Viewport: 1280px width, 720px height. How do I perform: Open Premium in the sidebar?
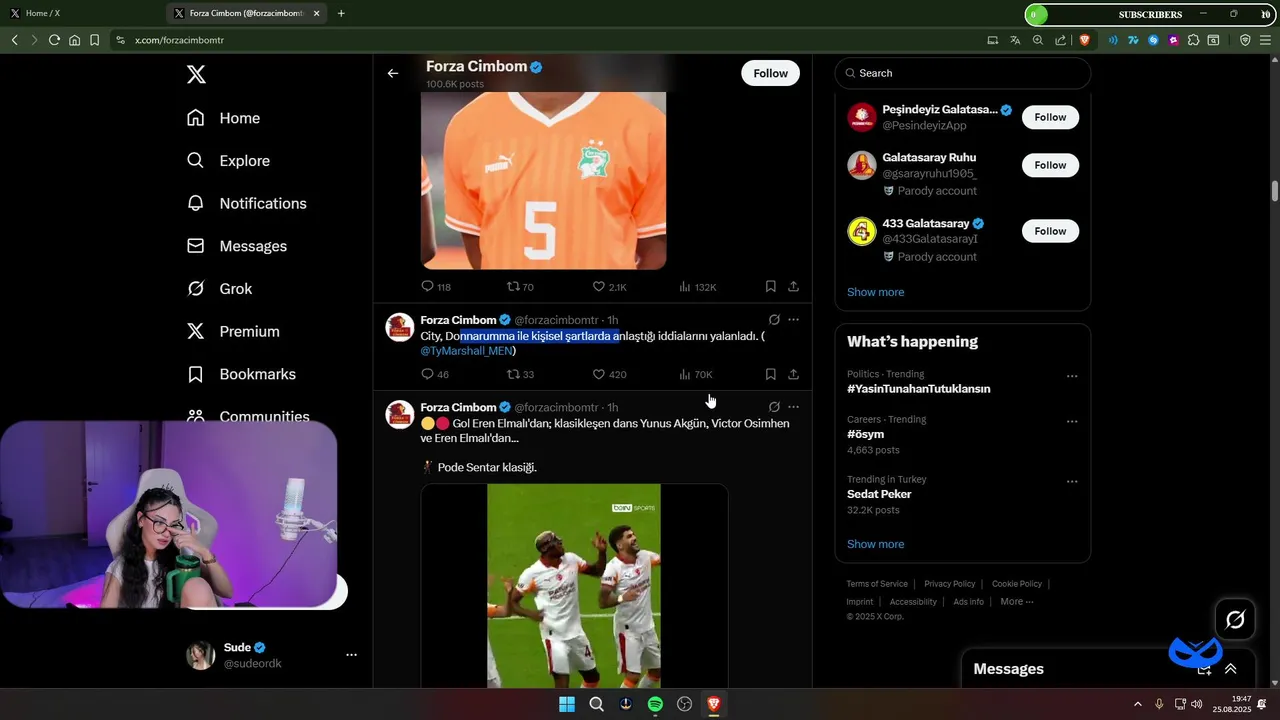pos(234,331)
